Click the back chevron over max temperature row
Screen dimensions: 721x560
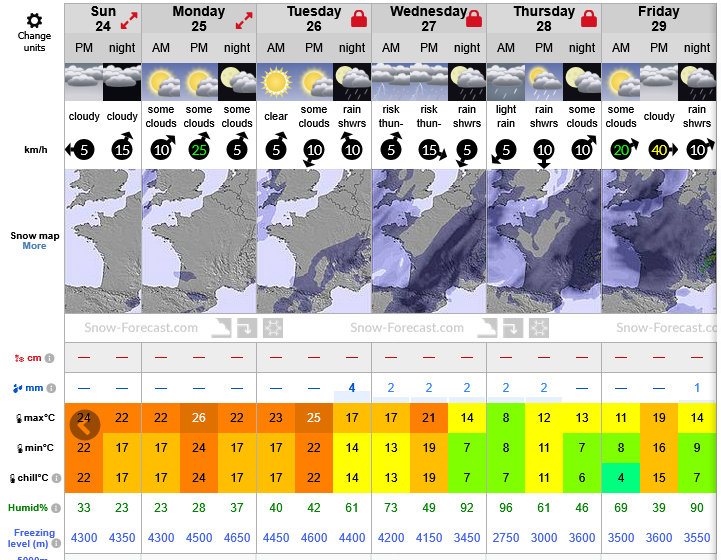[x=85, y=425]
